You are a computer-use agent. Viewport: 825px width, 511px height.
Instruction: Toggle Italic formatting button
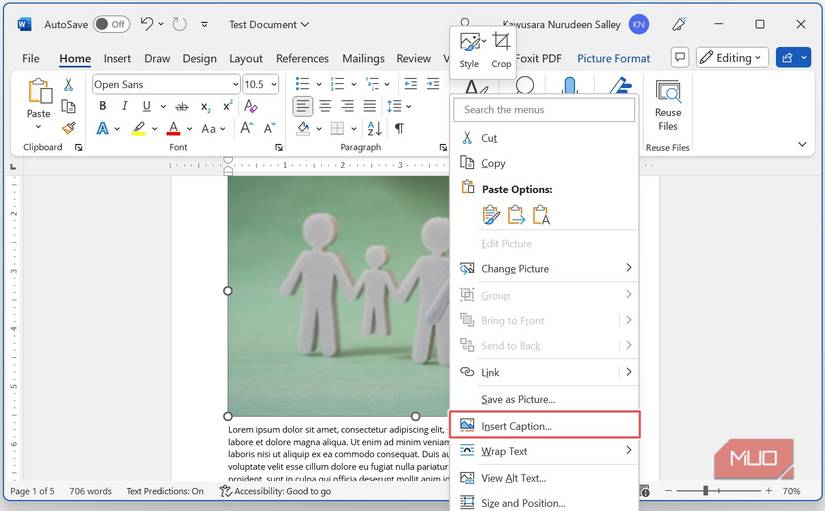[x=127, y=106]
